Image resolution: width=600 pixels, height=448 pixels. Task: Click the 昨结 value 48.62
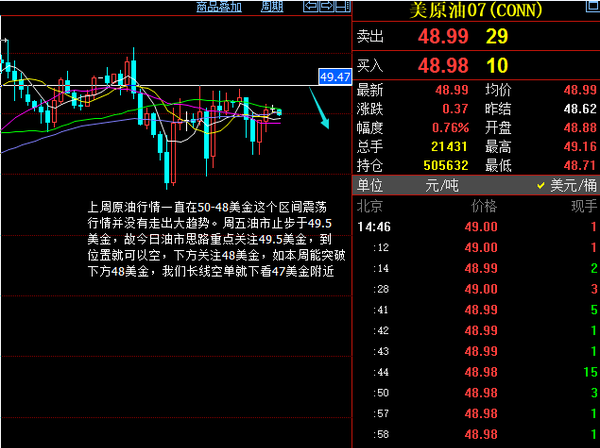pos(580,109)
